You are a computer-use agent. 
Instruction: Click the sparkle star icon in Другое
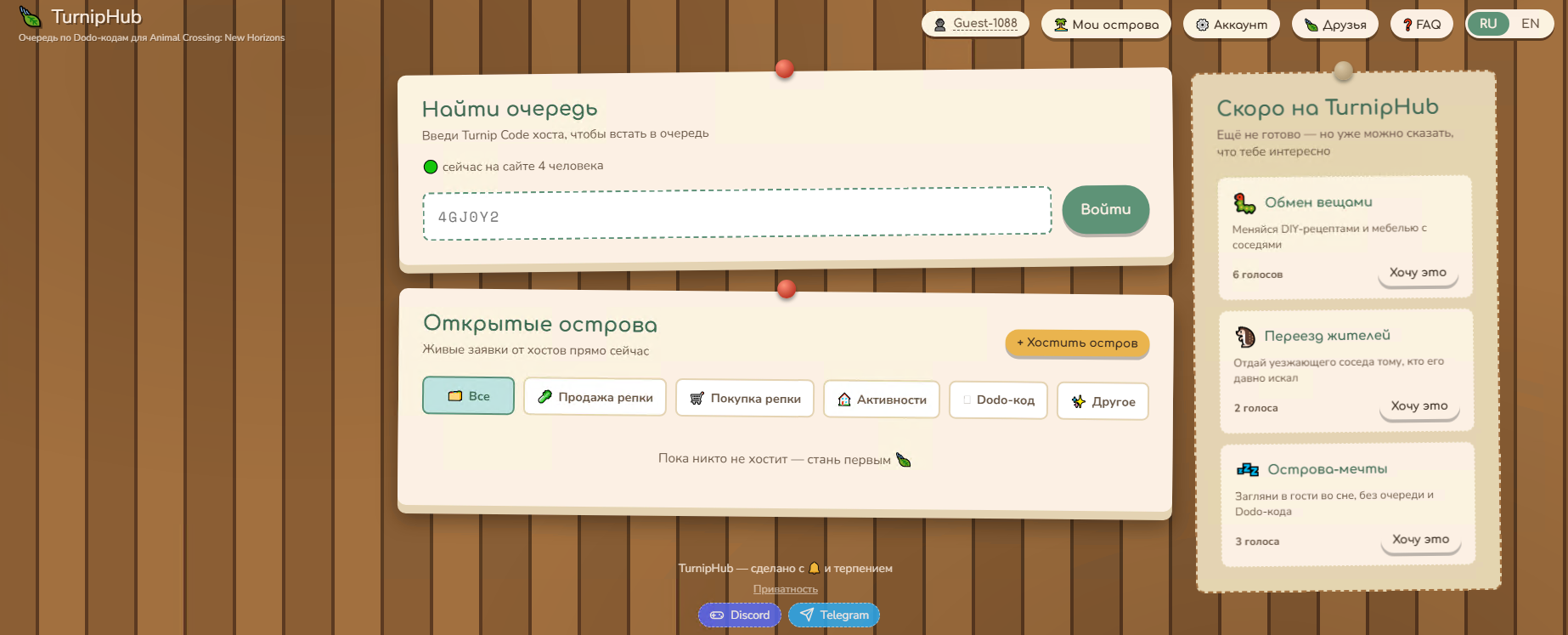click(x=1079, y=401)
